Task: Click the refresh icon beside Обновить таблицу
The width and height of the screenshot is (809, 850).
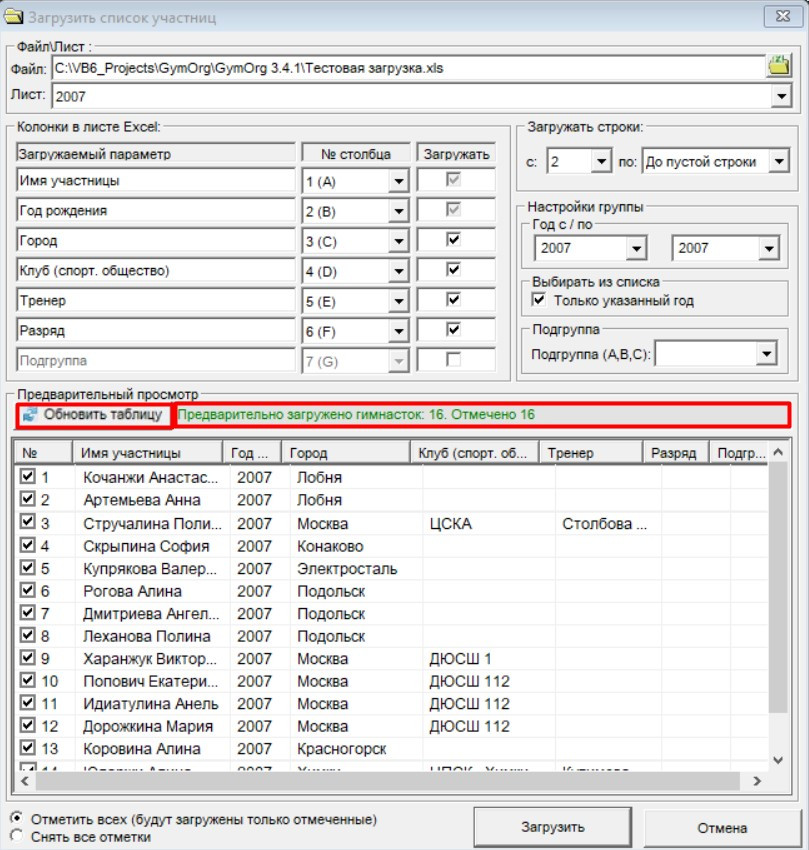Action: (x=29, y=415)
